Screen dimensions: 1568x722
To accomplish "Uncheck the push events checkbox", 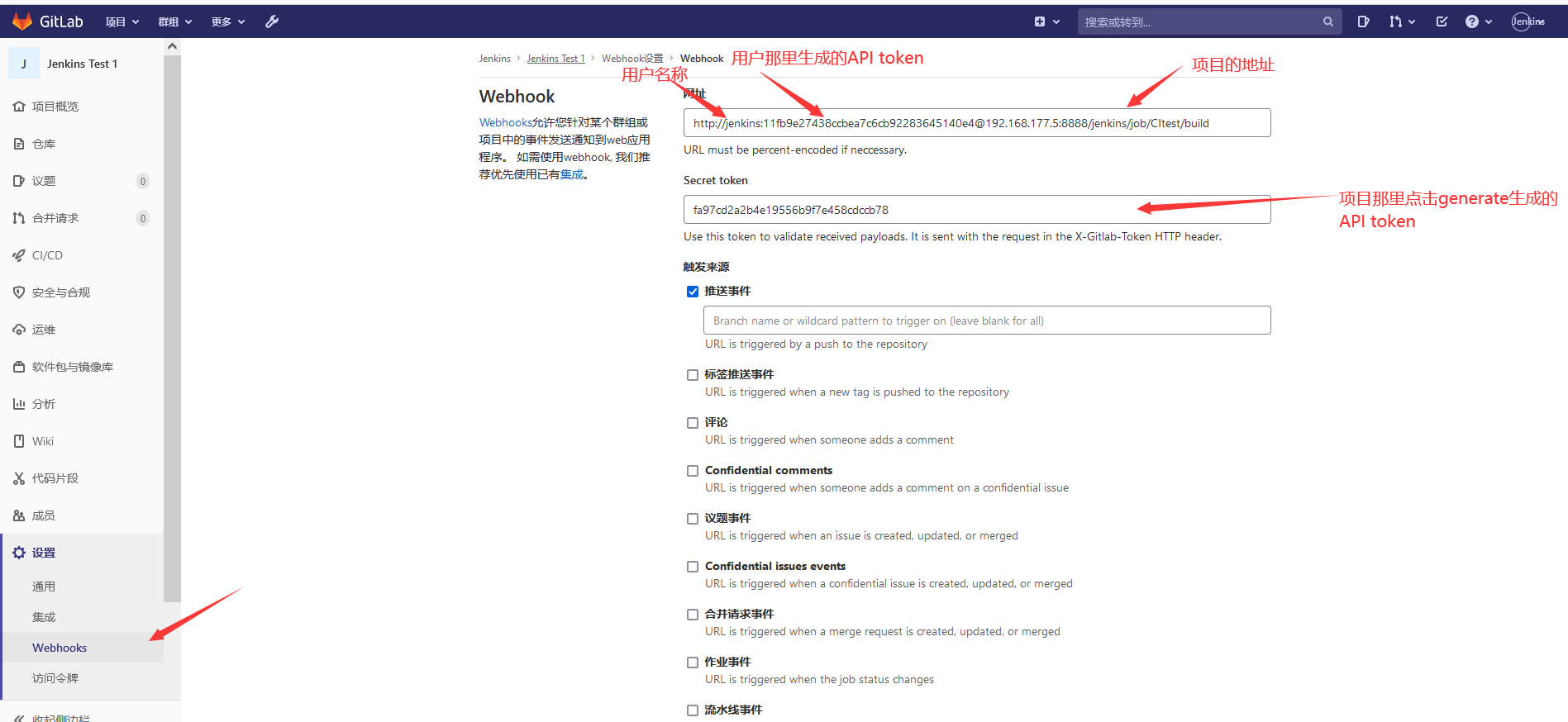I will (x=693, y=292).
